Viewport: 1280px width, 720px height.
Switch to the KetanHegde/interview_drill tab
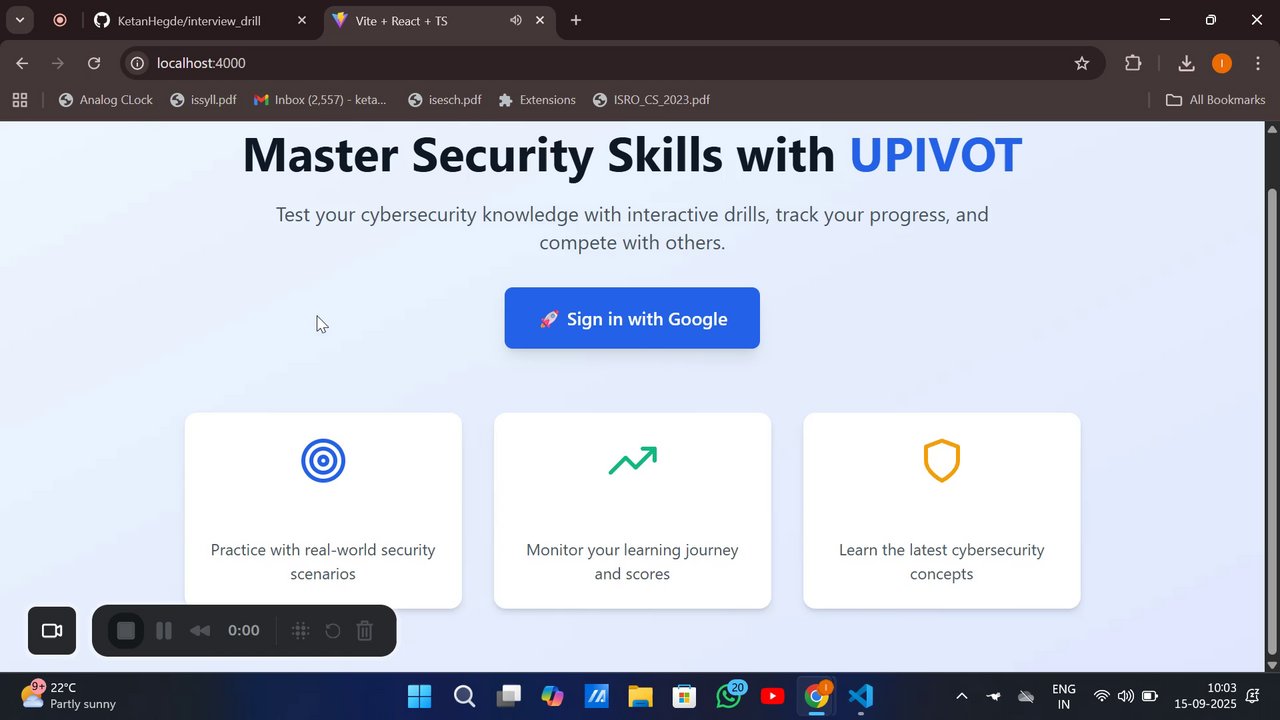[x=198, y=20]
